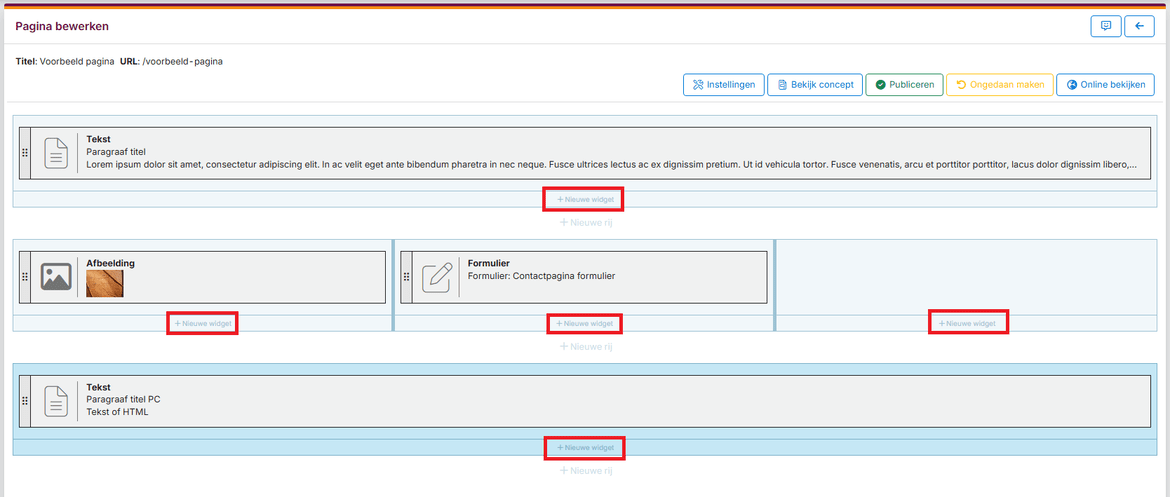Click the wood thumbnail in the Afbeelding widget

coord(105,284)
